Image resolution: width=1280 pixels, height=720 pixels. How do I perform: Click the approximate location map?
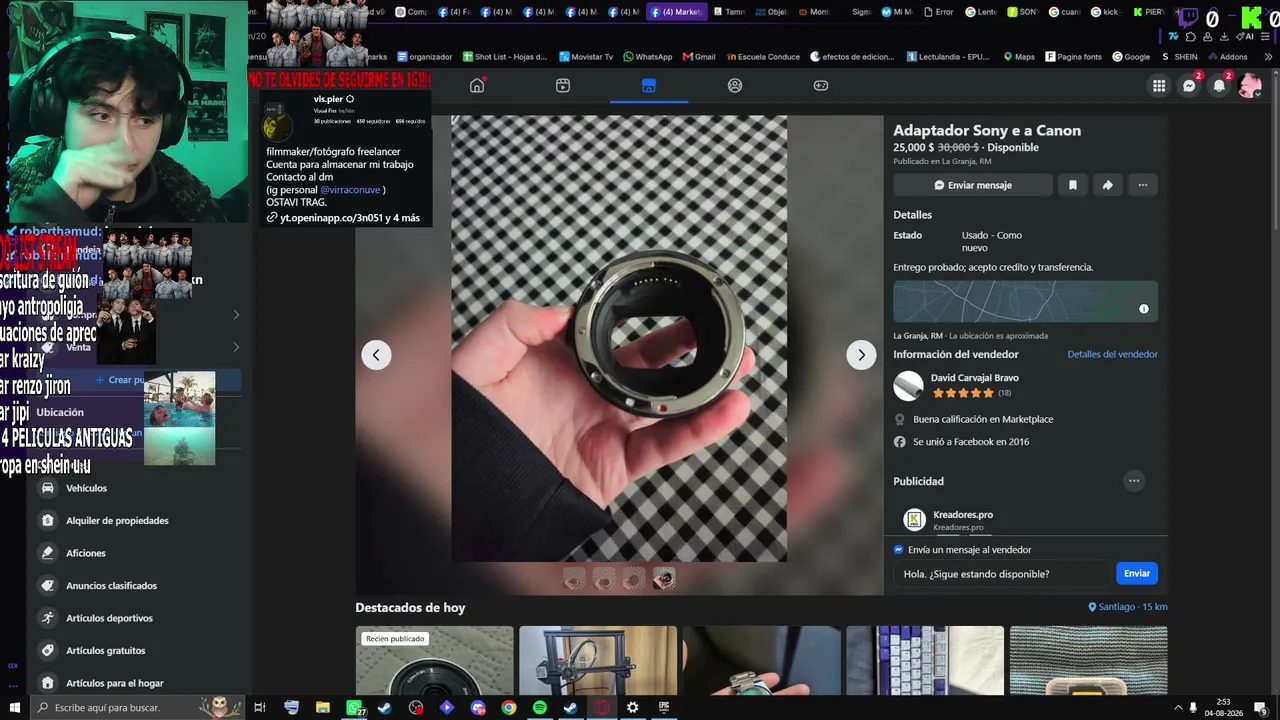point(1025,302)
